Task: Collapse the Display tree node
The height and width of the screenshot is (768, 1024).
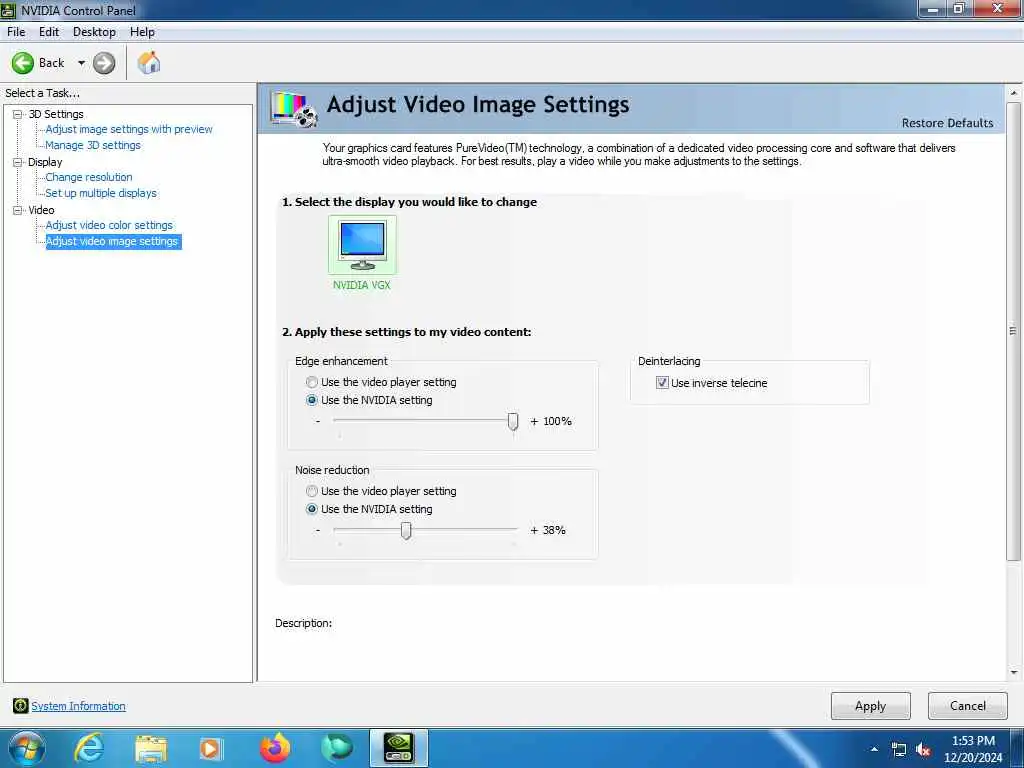Action: click(18, 162)
